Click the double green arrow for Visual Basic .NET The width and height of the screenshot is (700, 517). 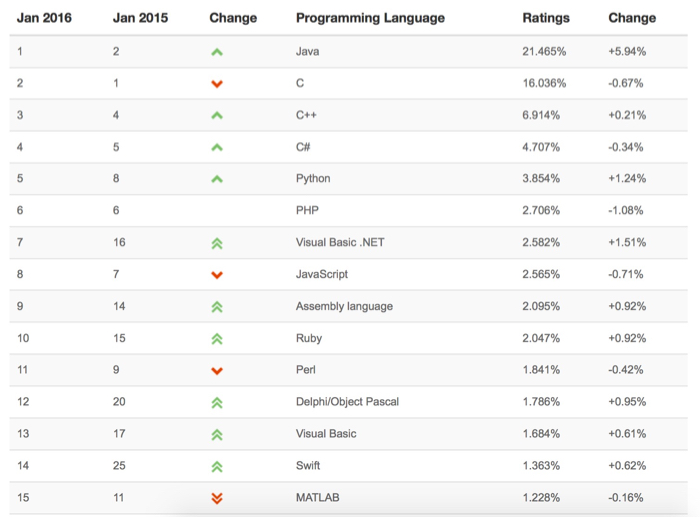[x=217, y=243]
